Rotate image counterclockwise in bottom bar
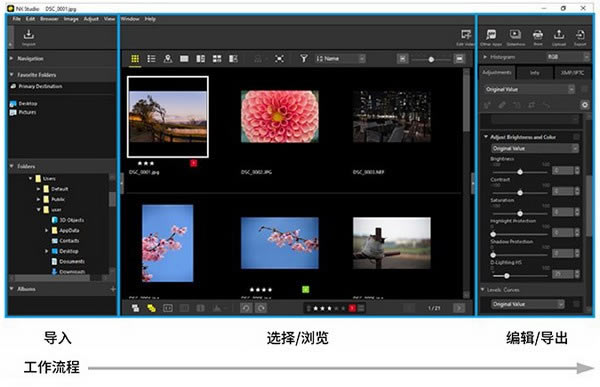The width and height of the screenshot is (600, 387). click(246, 308)
